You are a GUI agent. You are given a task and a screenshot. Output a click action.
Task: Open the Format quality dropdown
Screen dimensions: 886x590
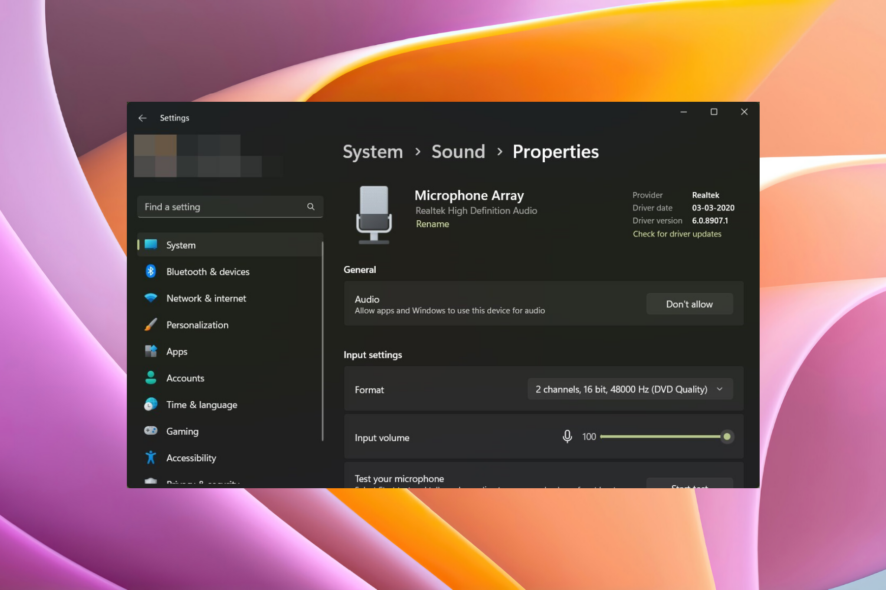pyautogui.click(x=630, y=389)
